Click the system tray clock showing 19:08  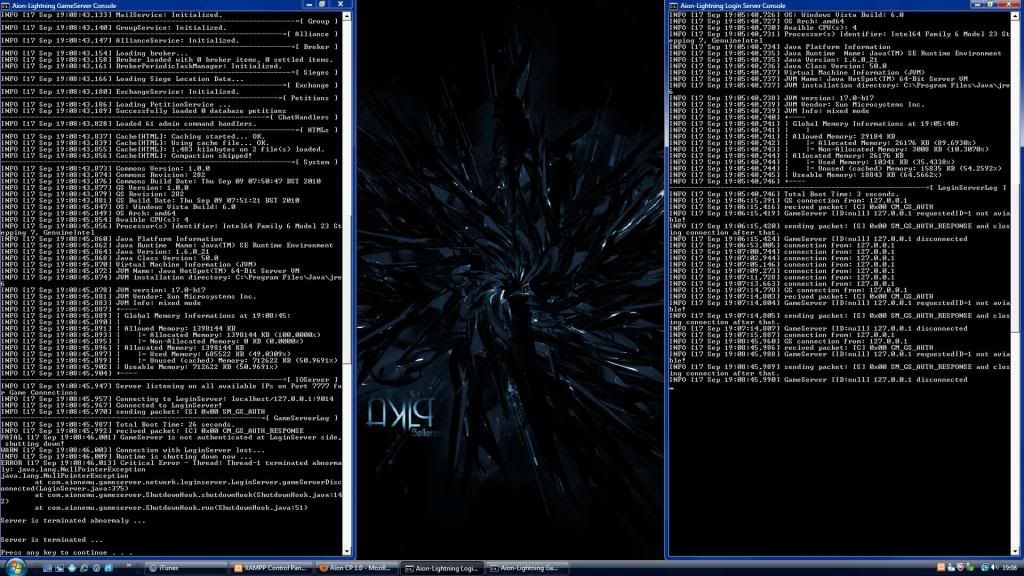1006,568
